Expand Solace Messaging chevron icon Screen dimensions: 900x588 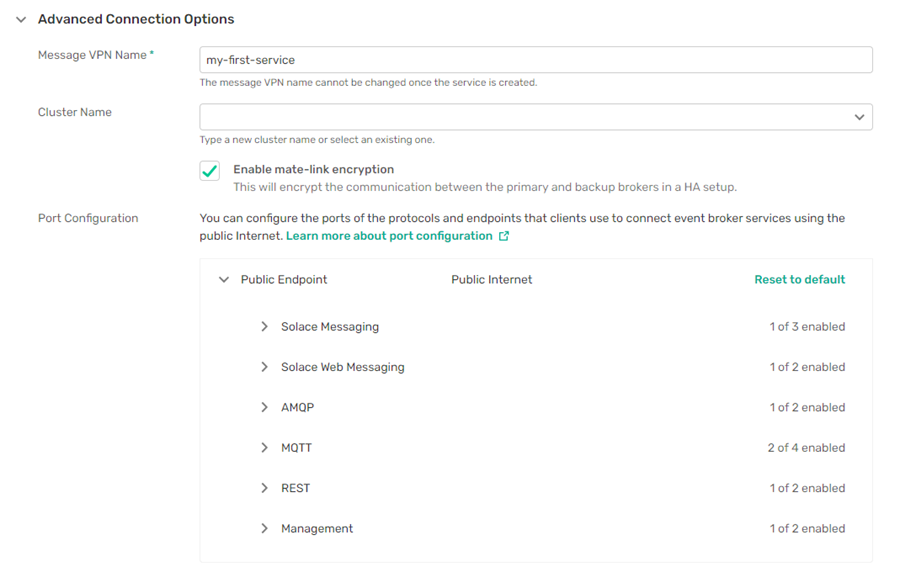point(264,327)
